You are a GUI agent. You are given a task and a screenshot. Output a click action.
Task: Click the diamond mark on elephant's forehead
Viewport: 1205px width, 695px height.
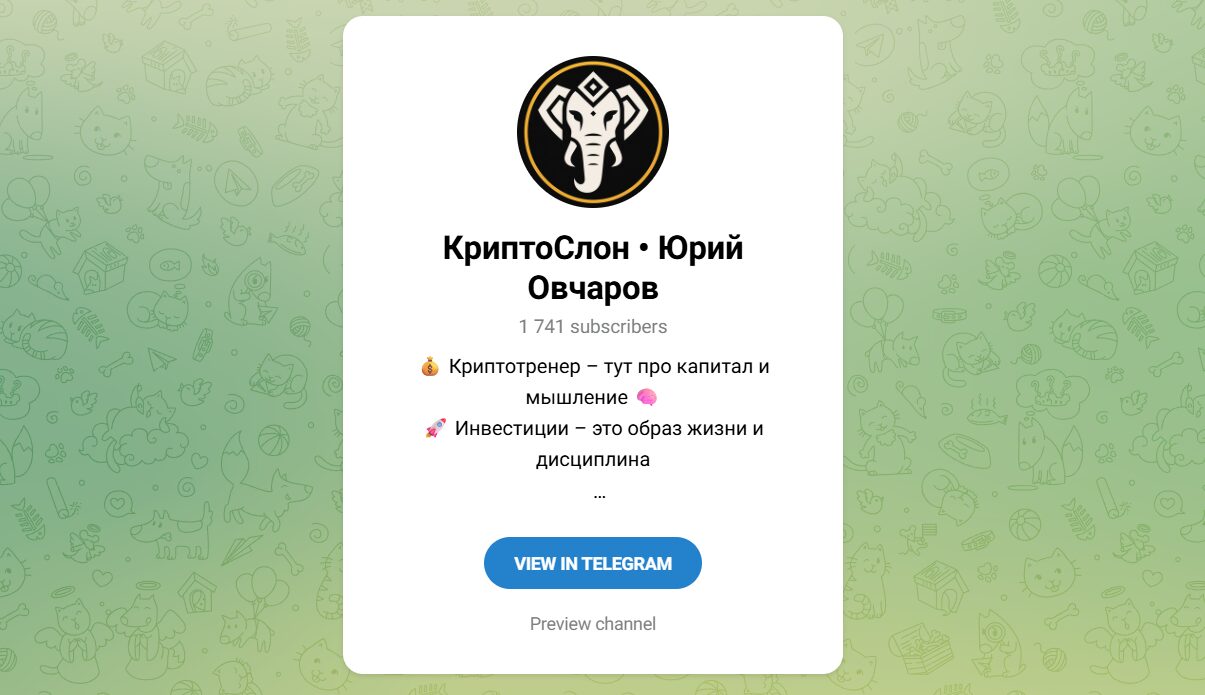click(x=593, y=92)
